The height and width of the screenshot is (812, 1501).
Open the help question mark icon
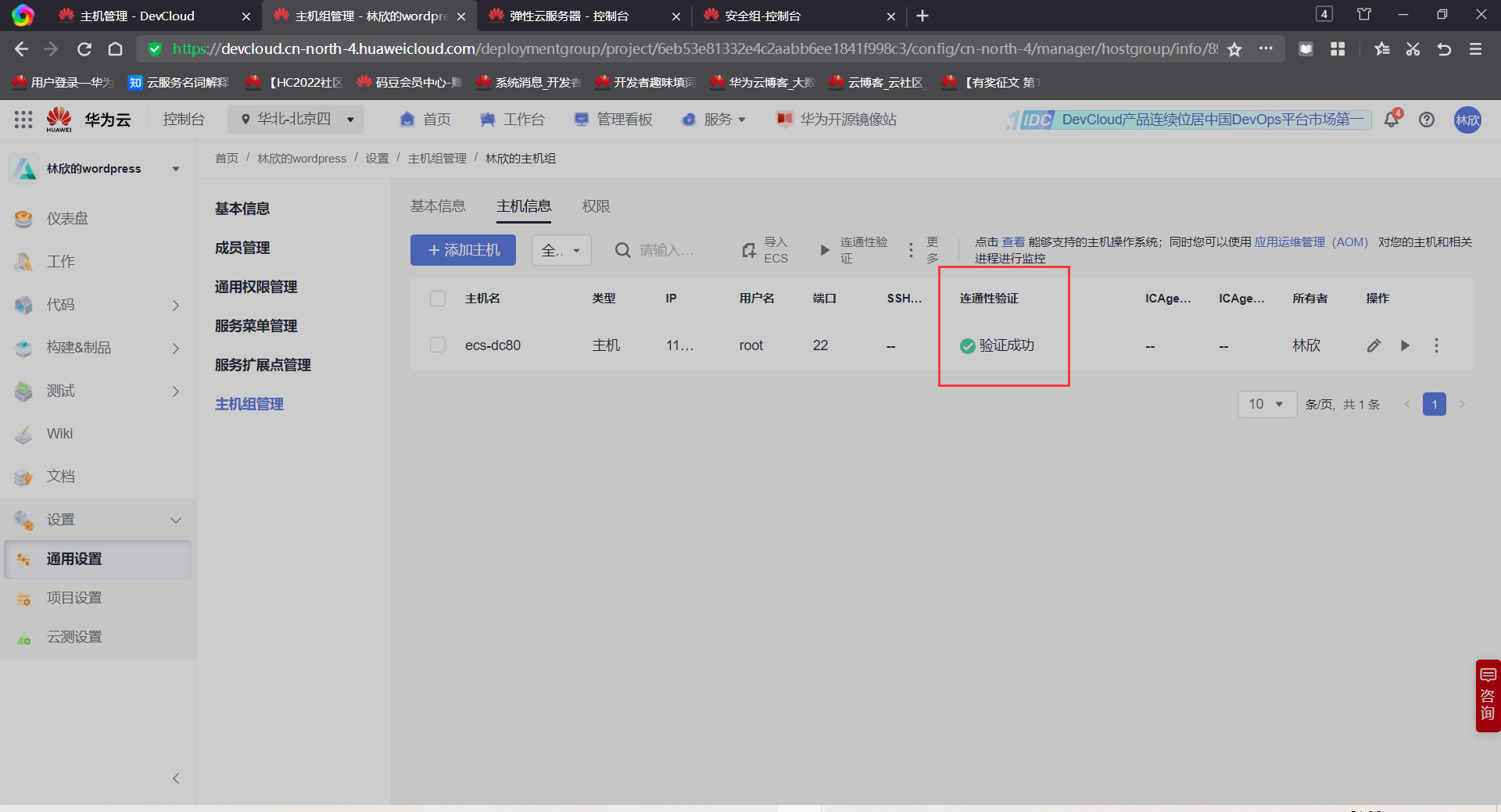pyautogui.click(x=1427, y=120)
